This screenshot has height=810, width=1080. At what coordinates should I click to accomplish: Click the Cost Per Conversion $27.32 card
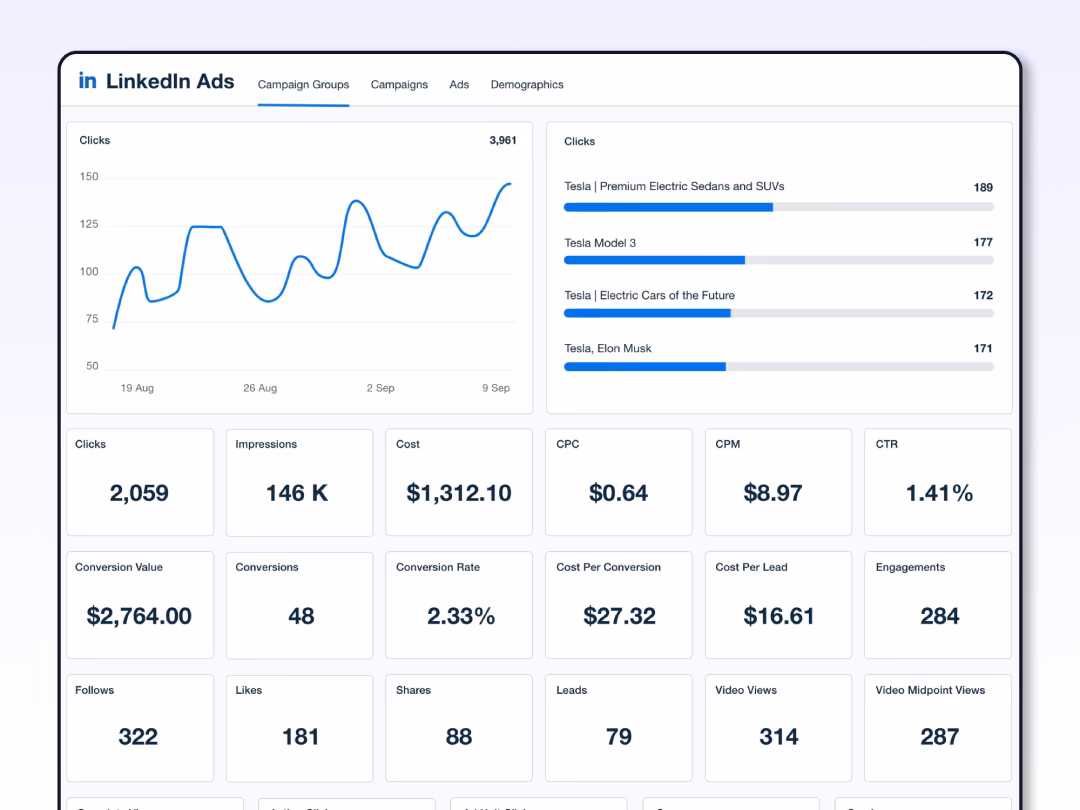click(x=619, y=605)
